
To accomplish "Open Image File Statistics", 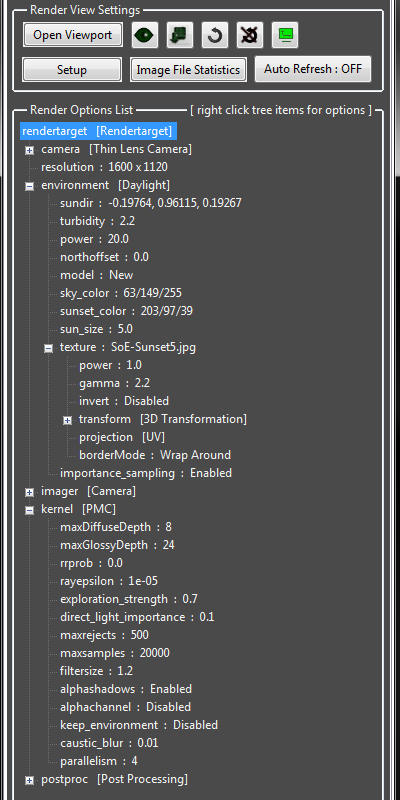I will coord(188,70).
